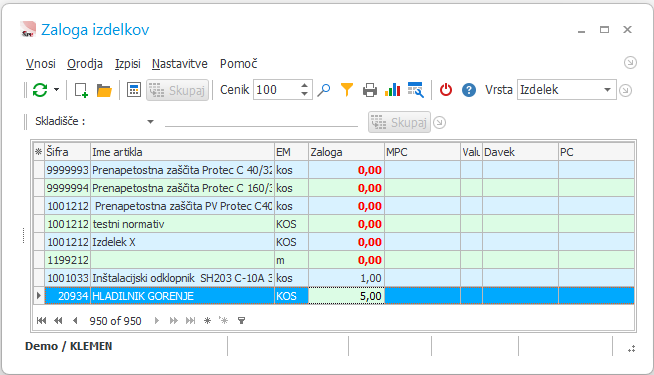Click the Davek column header

521,152
